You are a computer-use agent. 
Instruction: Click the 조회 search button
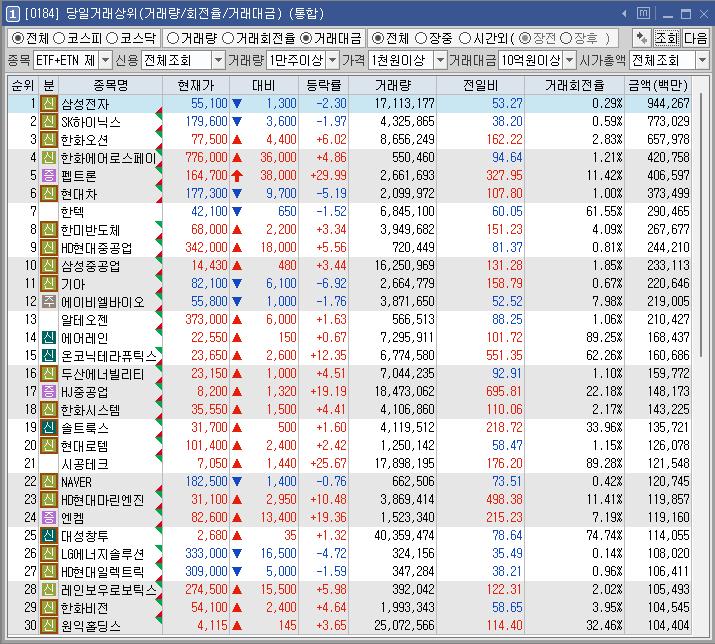click(667, 38)
